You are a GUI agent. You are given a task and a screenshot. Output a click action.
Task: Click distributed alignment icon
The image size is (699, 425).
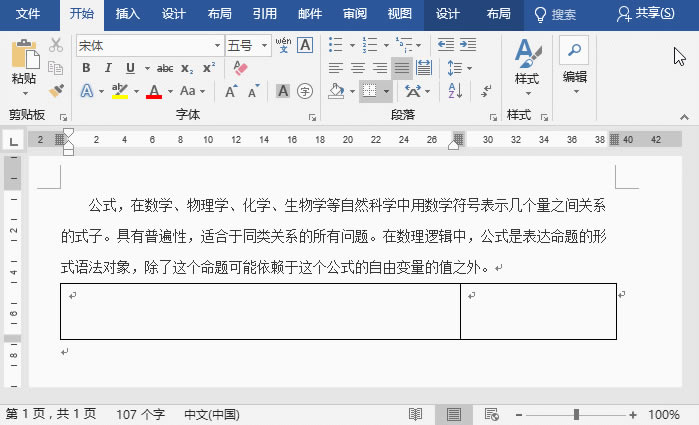point(424,68)
